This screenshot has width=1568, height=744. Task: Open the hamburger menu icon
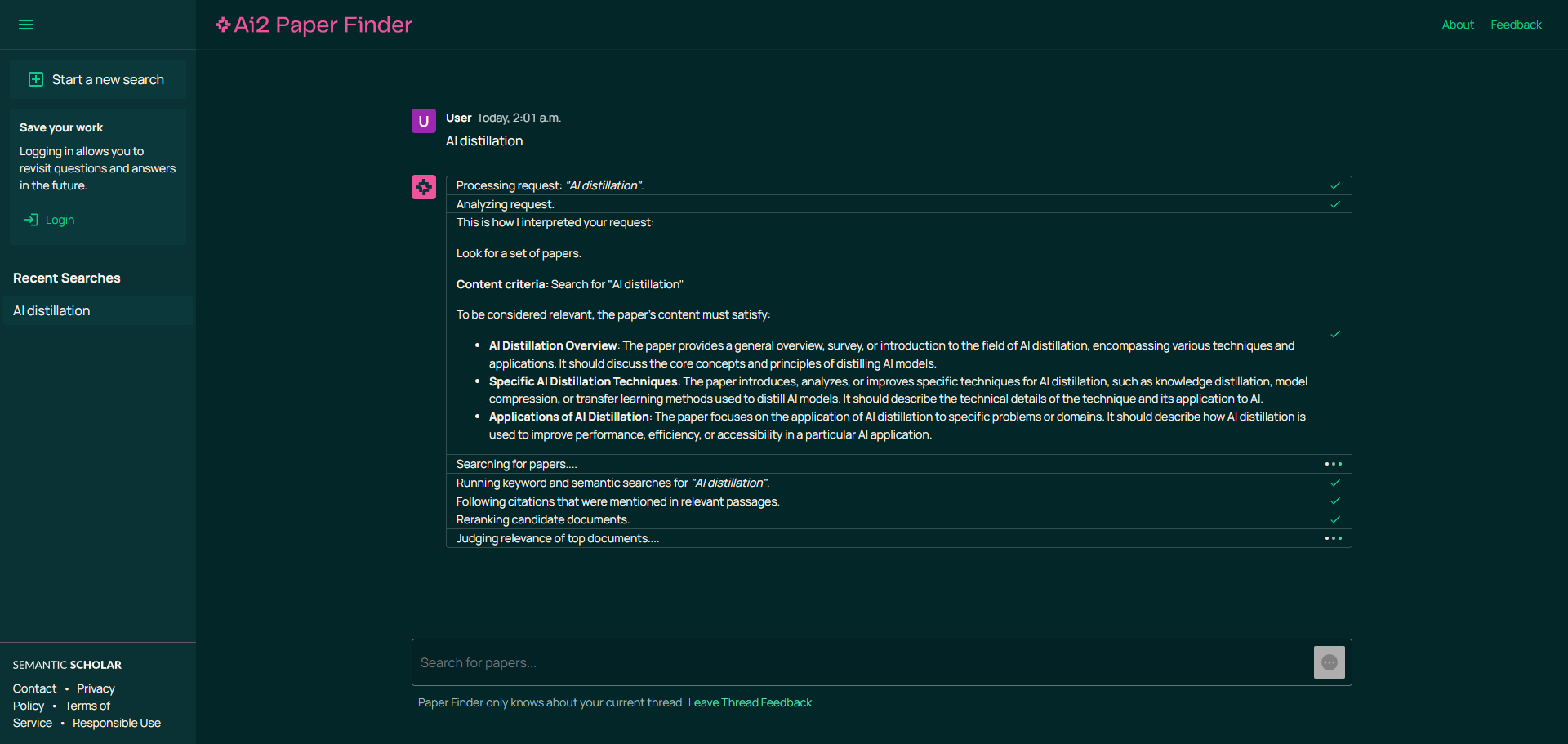(x=26, y=25)
